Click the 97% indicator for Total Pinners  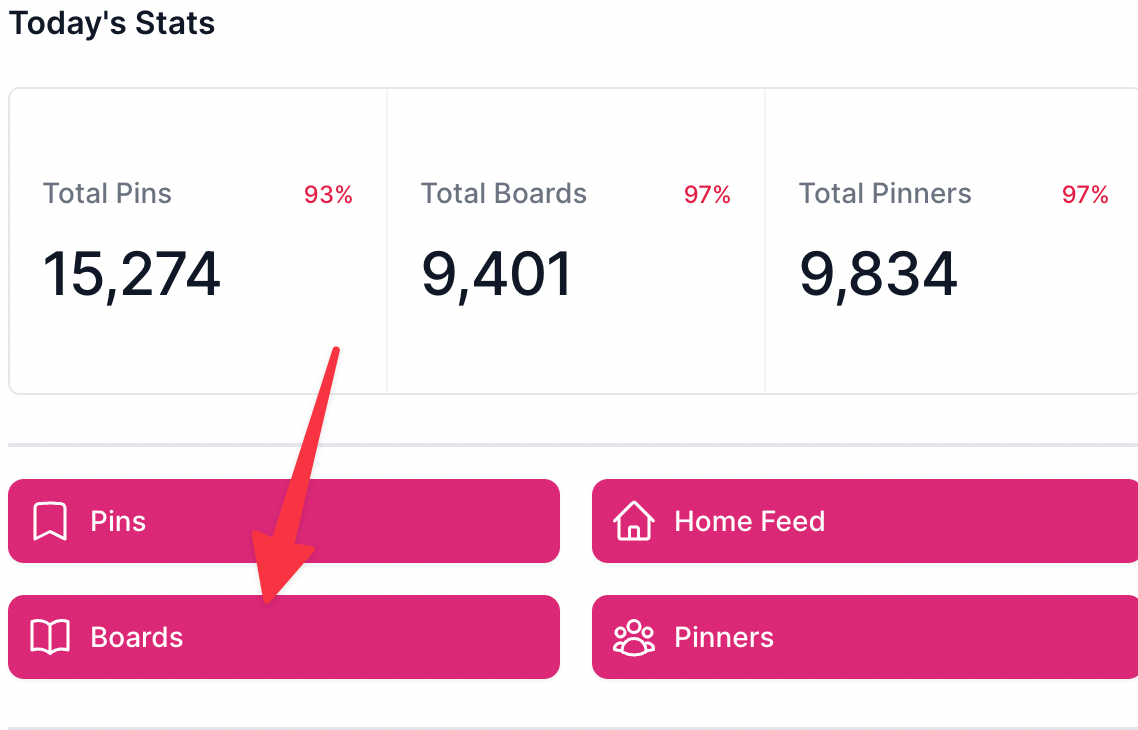(1085, 194)
